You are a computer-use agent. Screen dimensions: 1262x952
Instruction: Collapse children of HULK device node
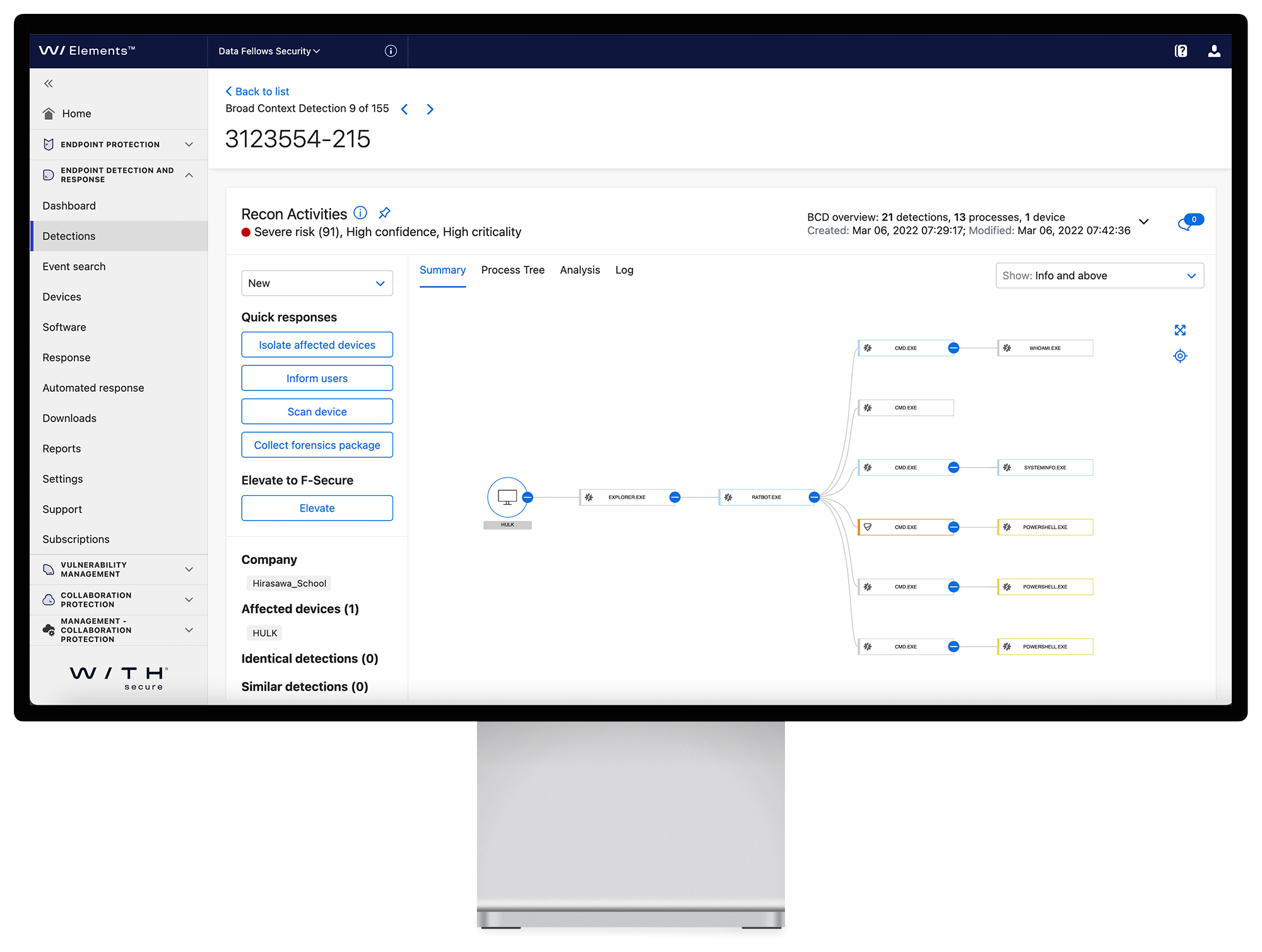coord(528,497)
